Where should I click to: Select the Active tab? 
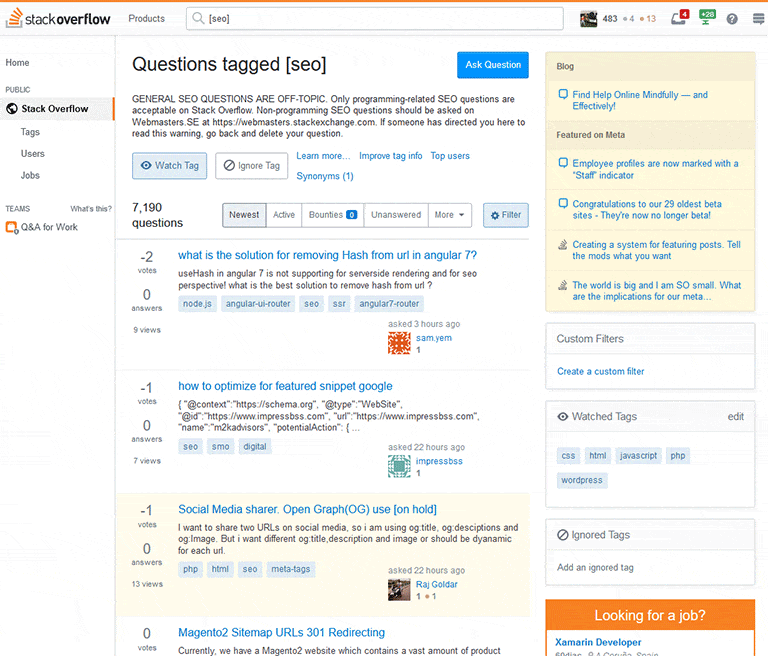point(284,215)
